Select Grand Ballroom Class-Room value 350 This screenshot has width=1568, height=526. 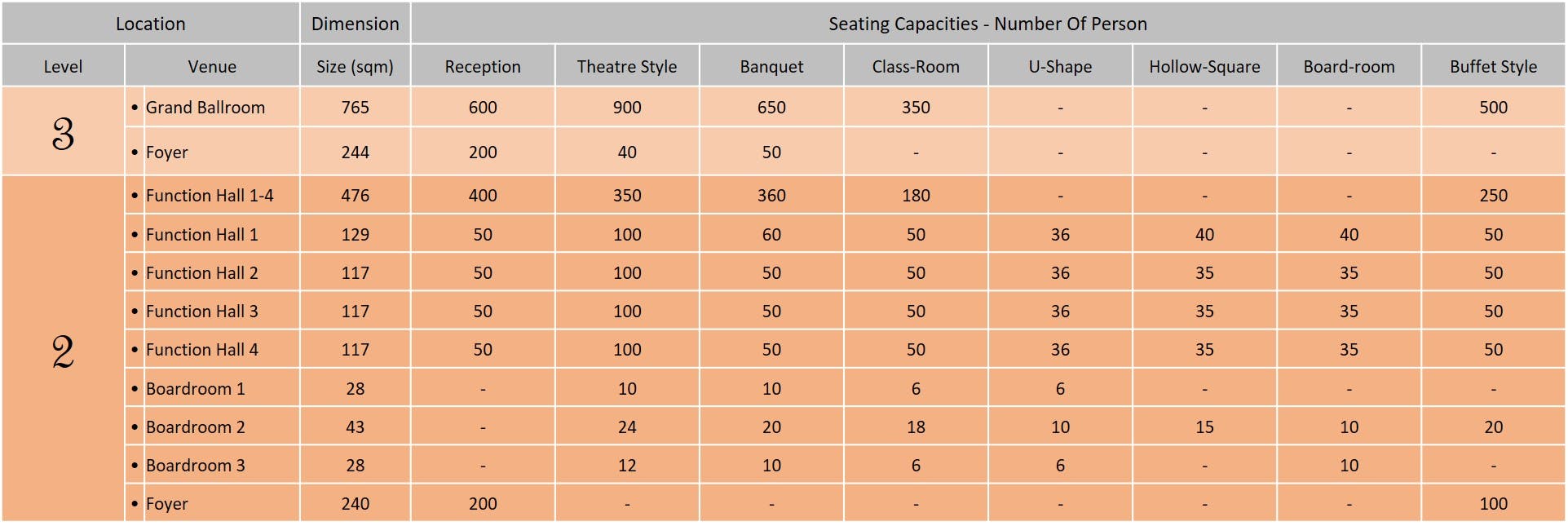pyautogui.click(x=916, y=107)
